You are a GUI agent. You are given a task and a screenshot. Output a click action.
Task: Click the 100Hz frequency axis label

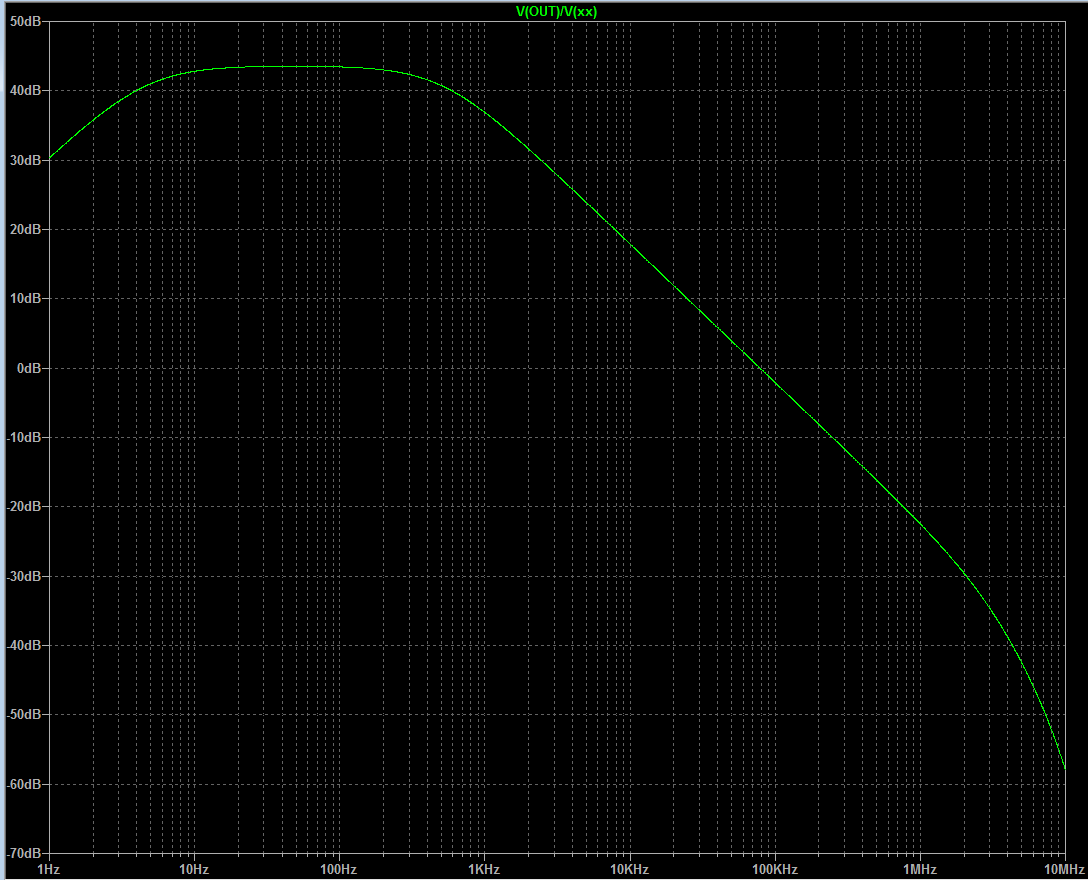click(x=339, y=870)
